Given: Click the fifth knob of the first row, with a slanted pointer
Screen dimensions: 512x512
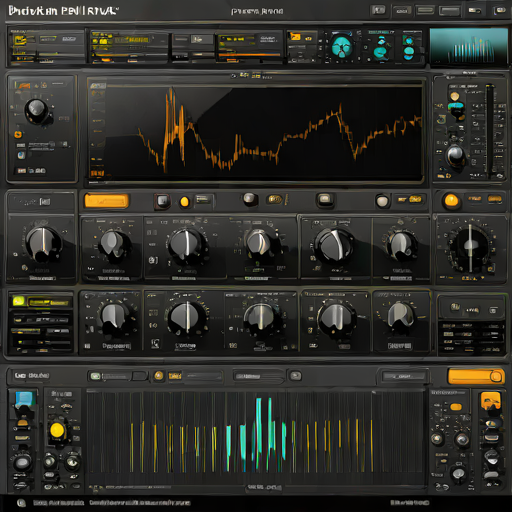Looking at the screenshot, I should (x=334, y=246).
